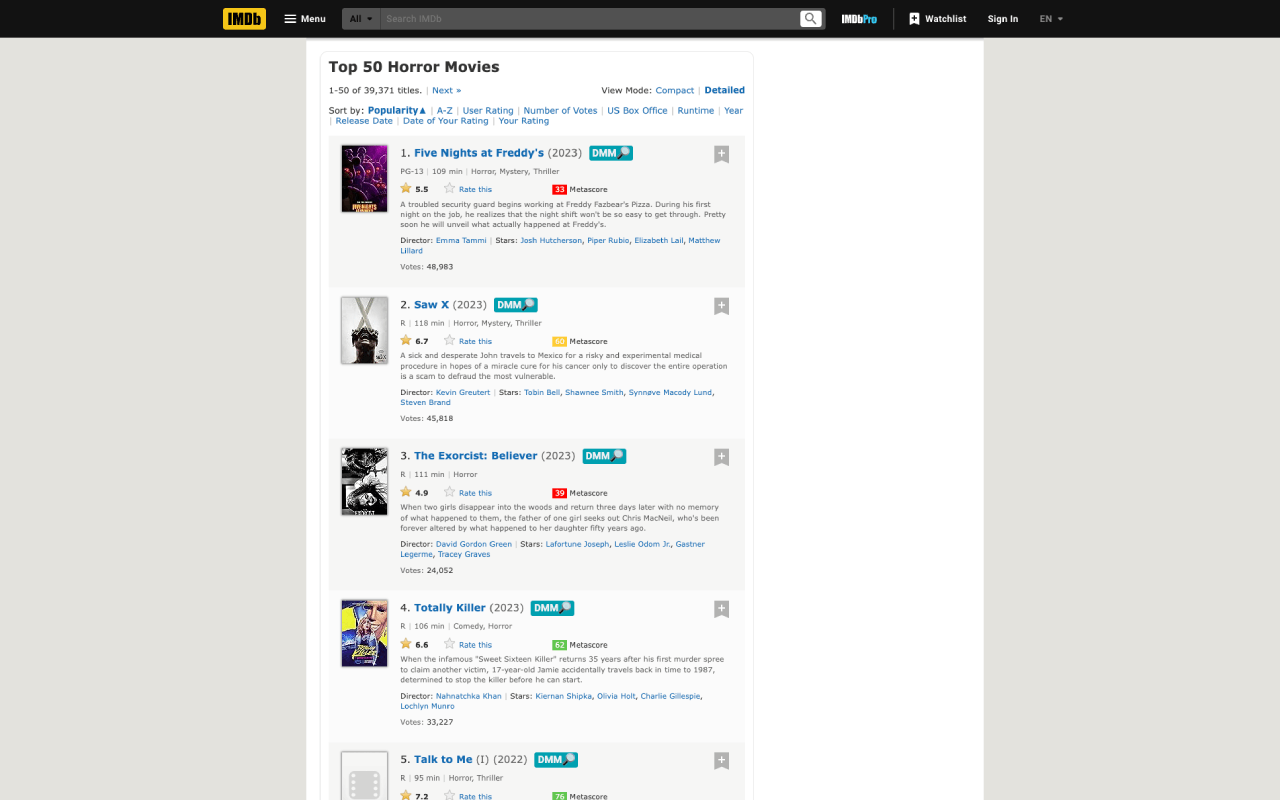
Task: Click DMM badge next to Totally Killer
Action: 553,608
